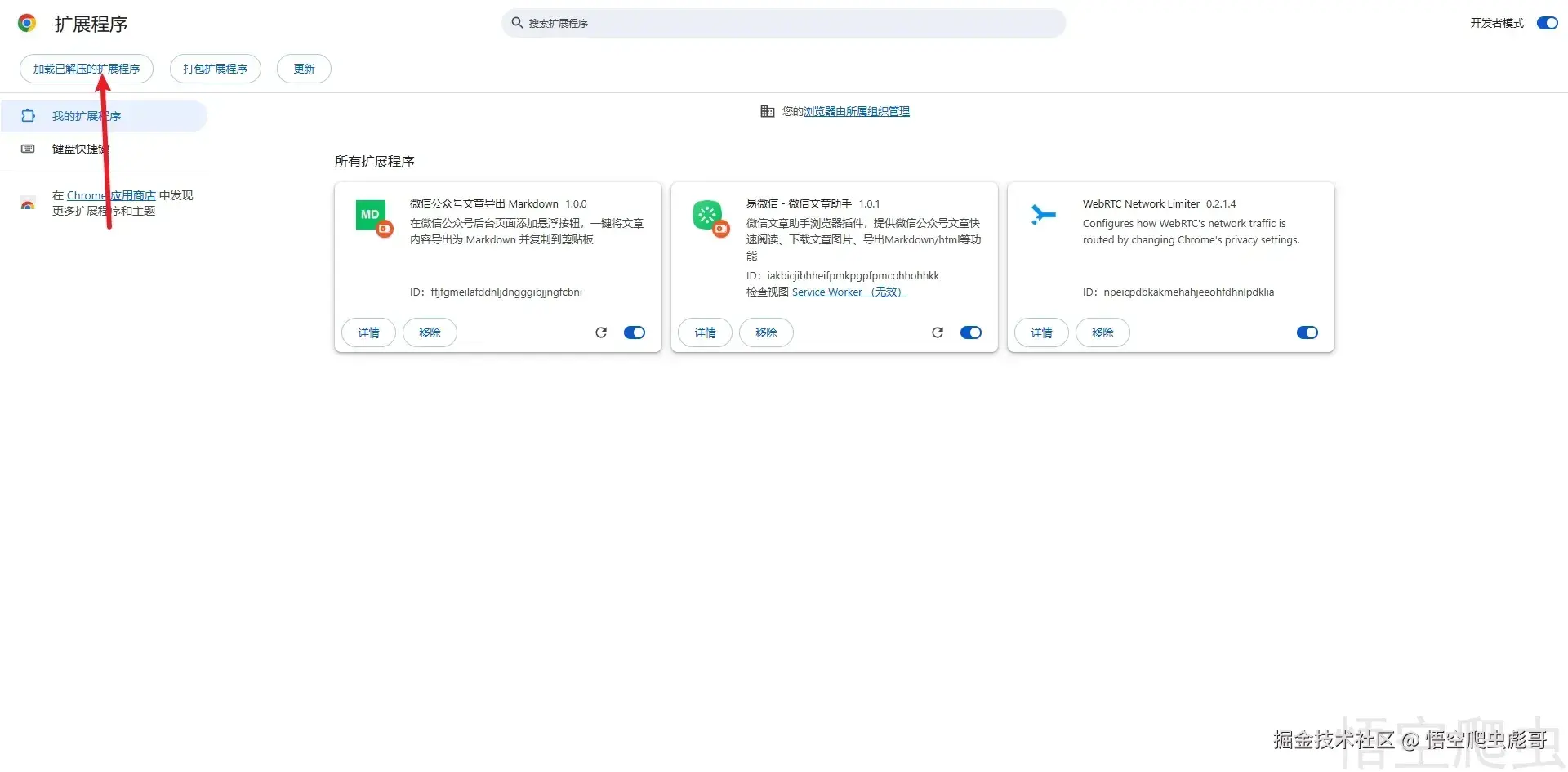Open 我的扩展程序 in the sidebar
This screenshot has height=772, width=1568.
[x=104, y=116]
